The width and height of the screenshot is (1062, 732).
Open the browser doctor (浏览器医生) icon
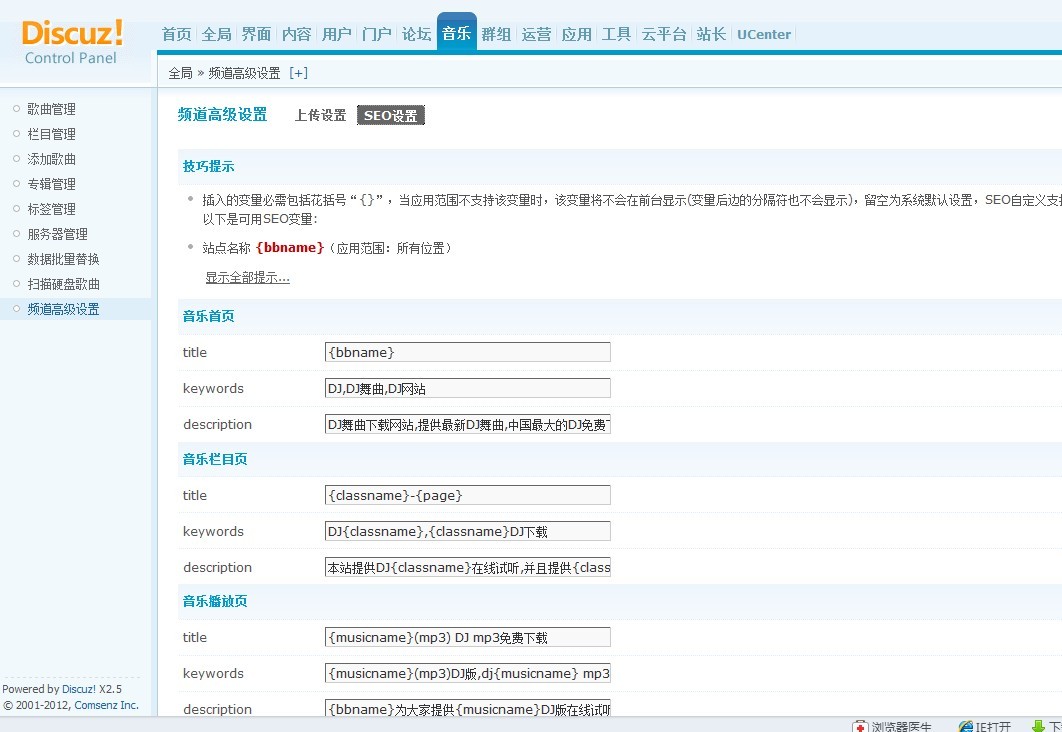click(860, 726)
